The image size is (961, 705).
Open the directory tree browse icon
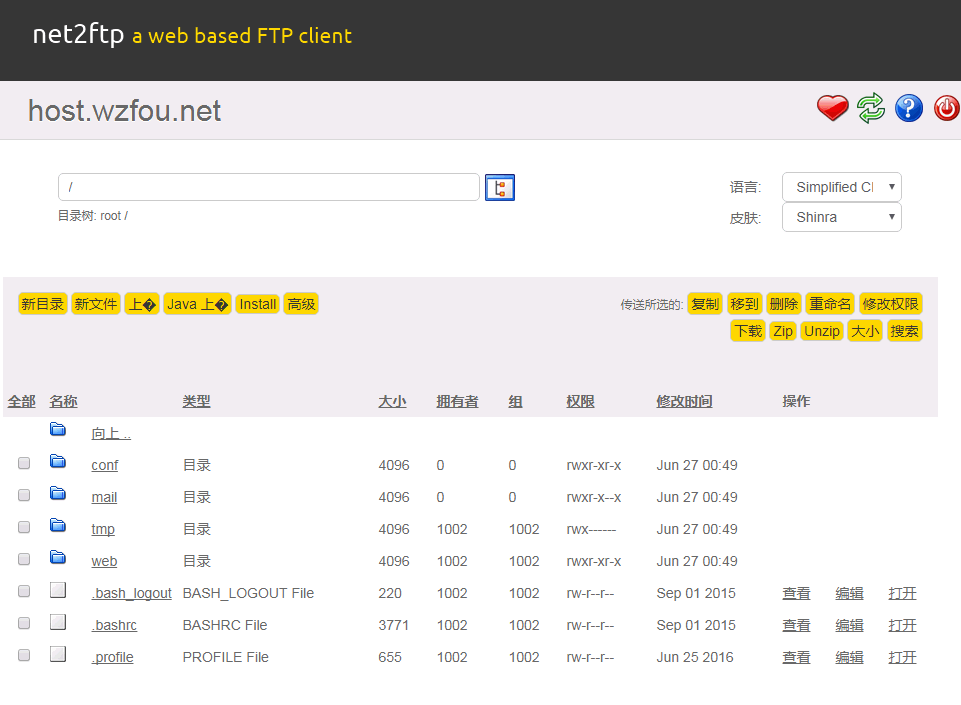500,188
